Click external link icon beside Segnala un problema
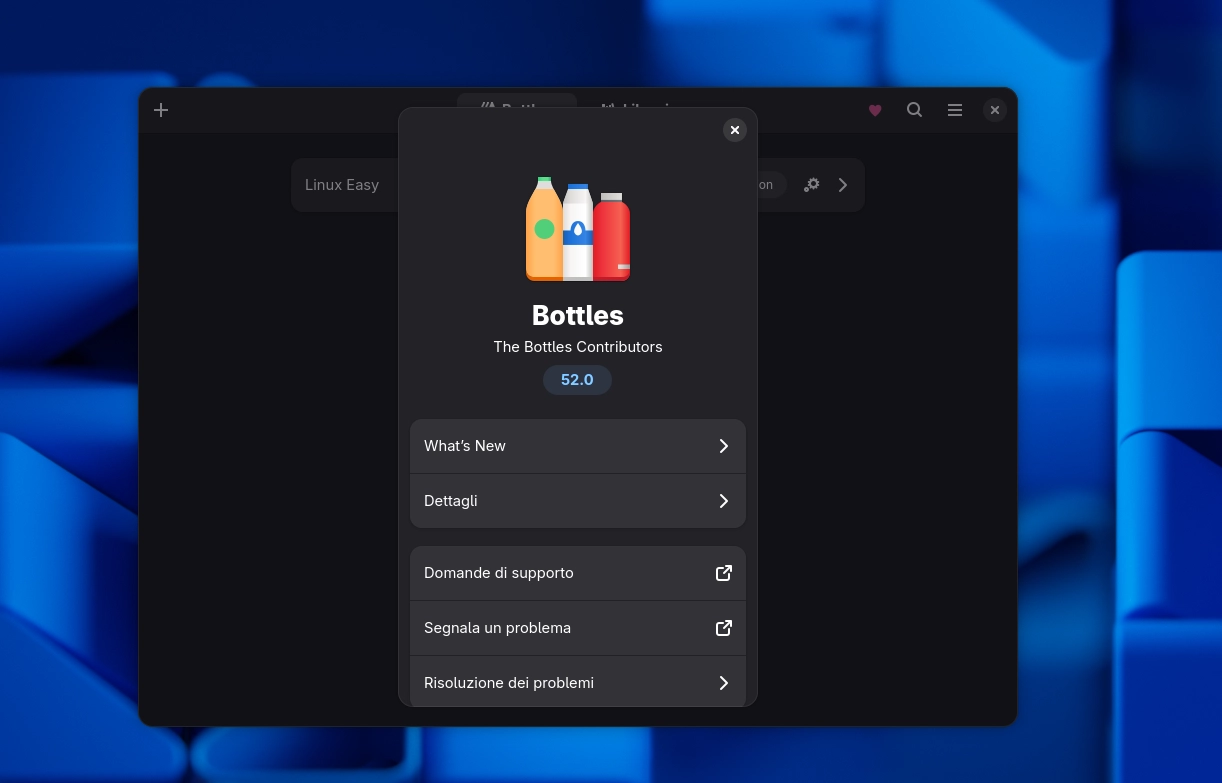1222x783 pixels. [723, 628]
